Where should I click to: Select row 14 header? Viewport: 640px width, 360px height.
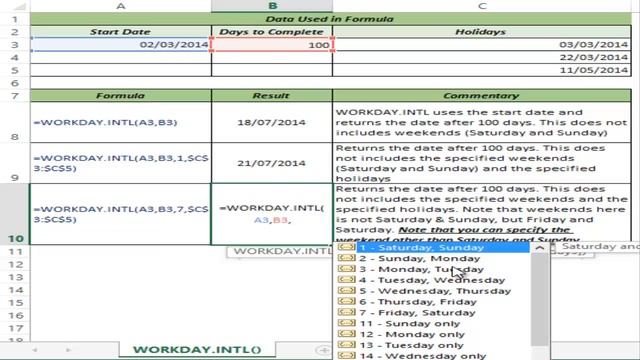15,290
